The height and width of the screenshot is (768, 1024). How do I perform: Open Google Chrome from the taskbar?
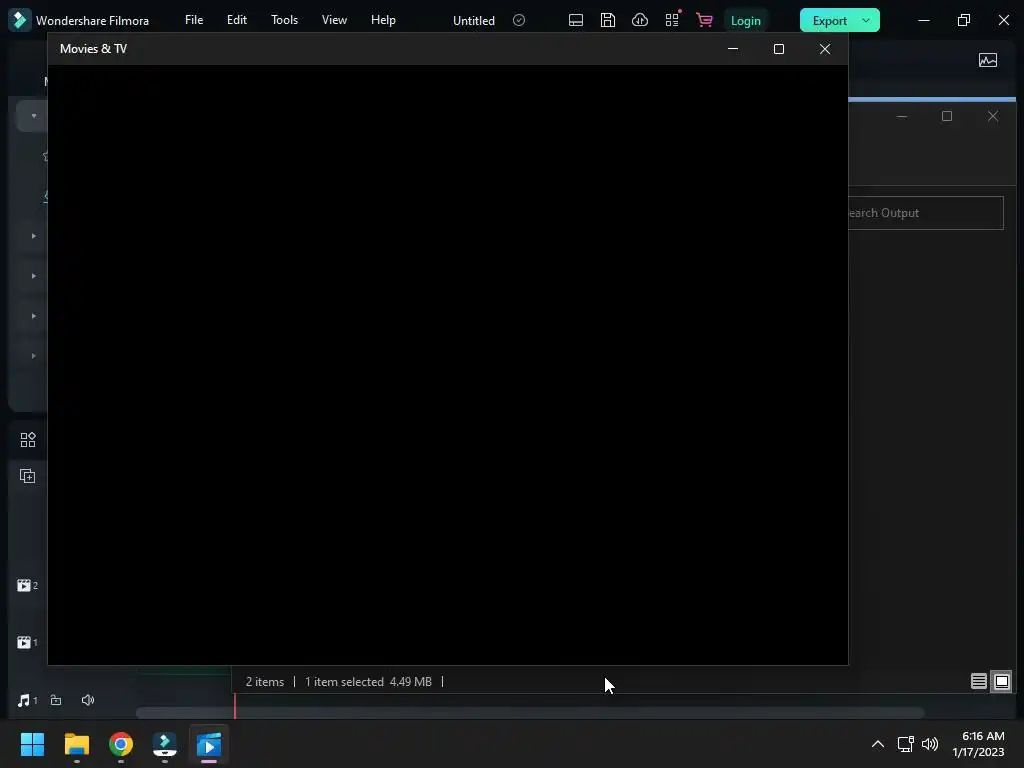pyautogui.click(x=121, y=744)
